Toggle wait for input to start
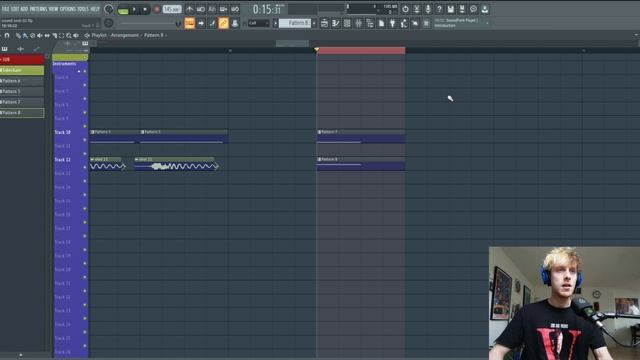 201,9
